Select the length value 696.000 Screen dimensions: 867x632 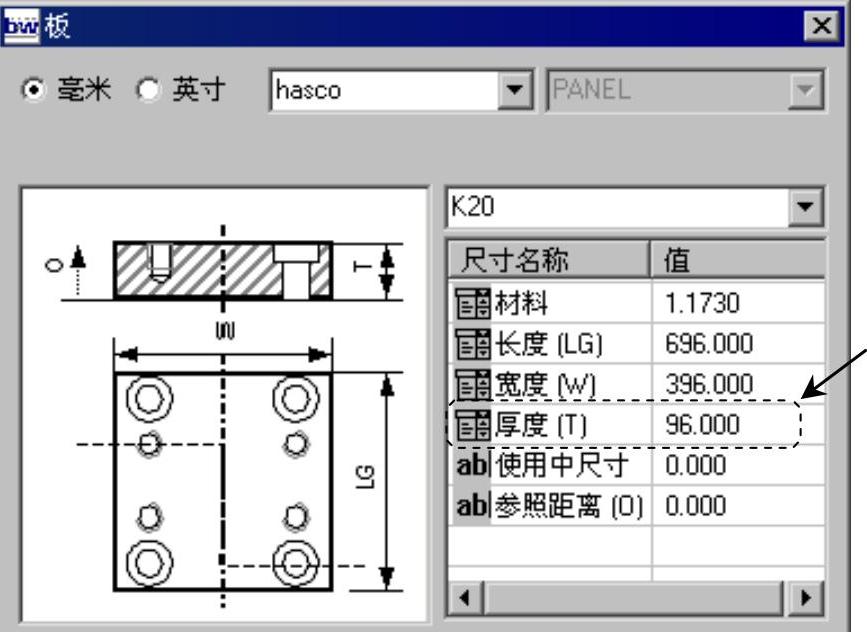point(709,344)
